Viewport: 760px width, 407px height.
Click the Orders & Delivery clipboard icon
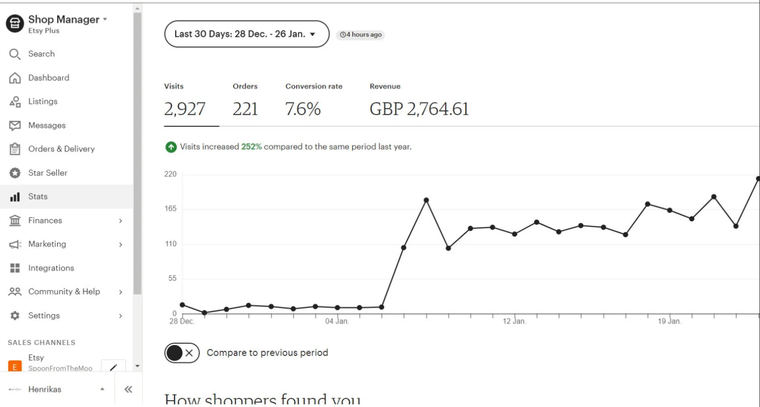coord(15,149)
